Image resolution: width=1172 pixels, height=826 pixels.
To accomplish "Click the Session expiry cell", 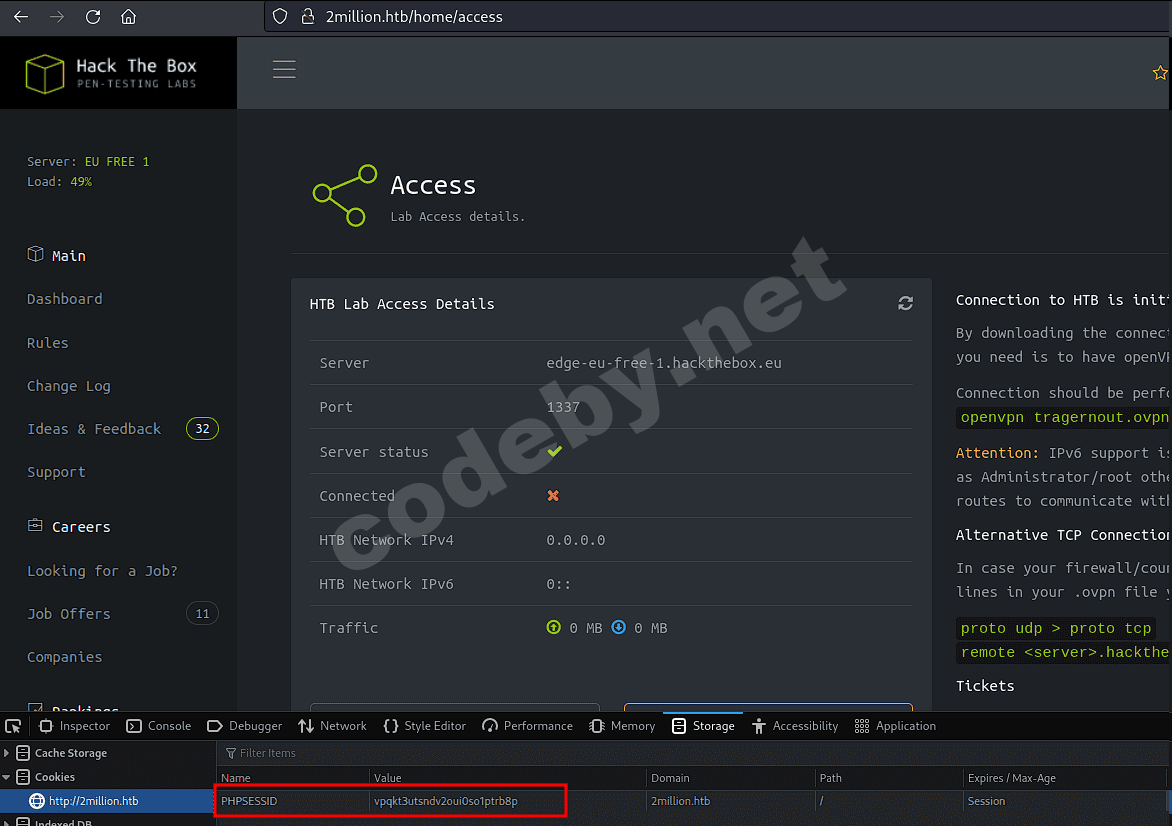I will pos(1064,801).
